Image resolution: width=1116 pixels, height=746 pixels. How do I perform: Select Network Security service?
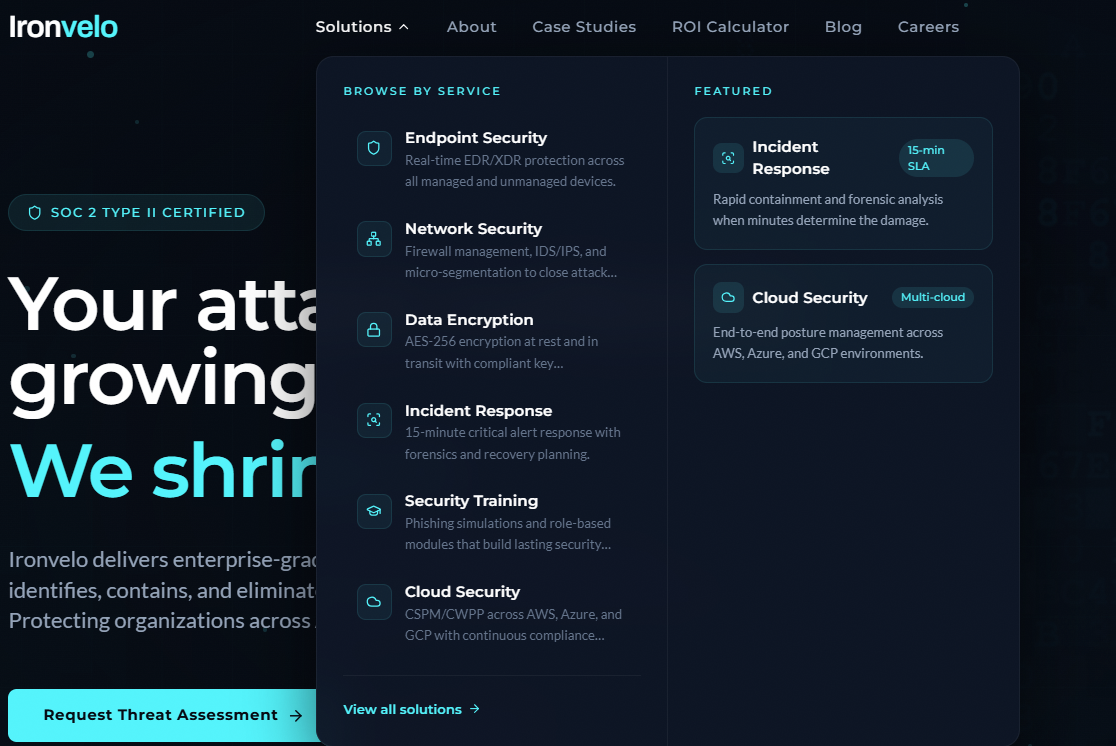click(x=492, y=250)
